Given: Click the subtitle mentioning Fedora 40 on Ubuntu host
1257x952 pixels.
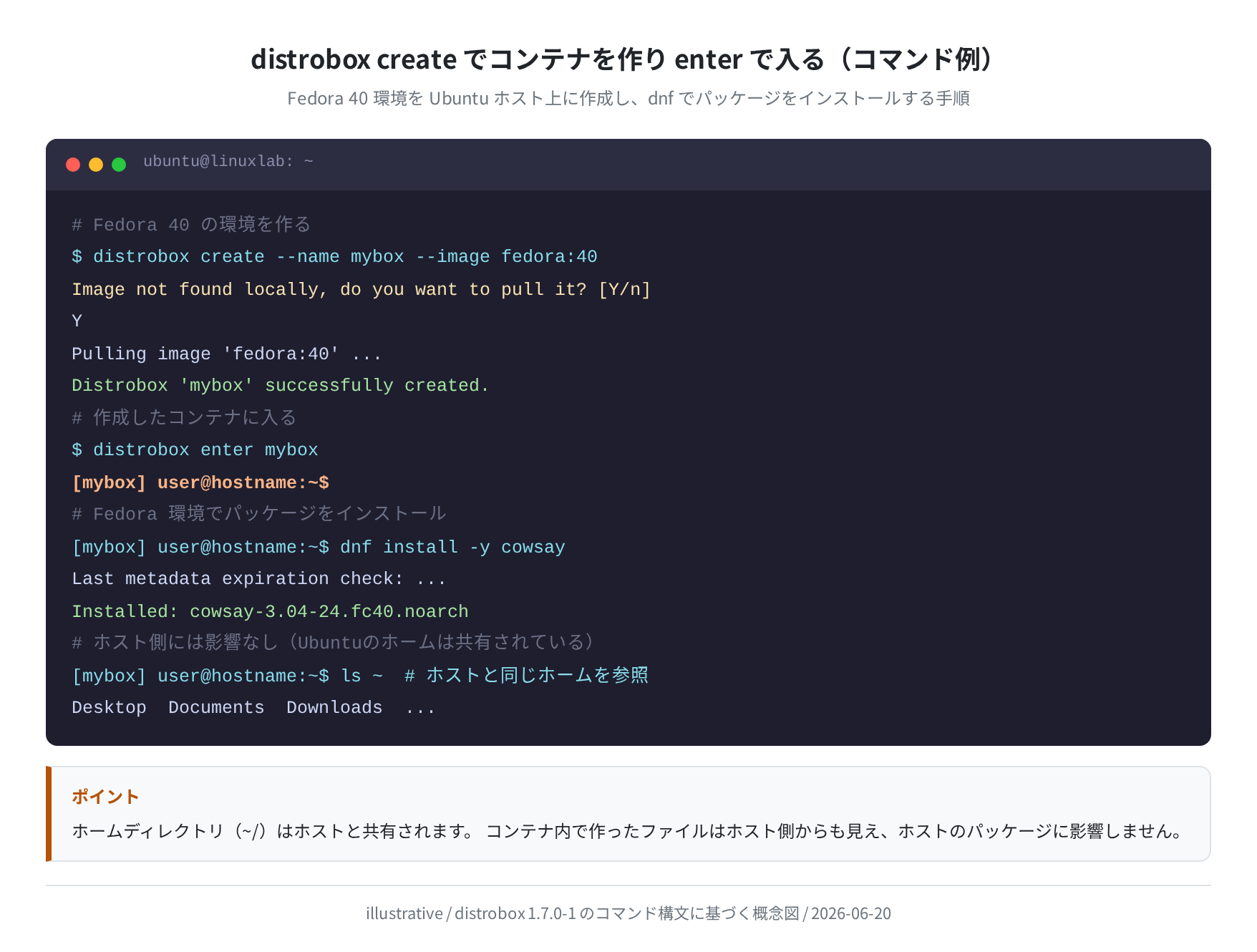Looking at the screenshot, I should (x=628, y=98).
